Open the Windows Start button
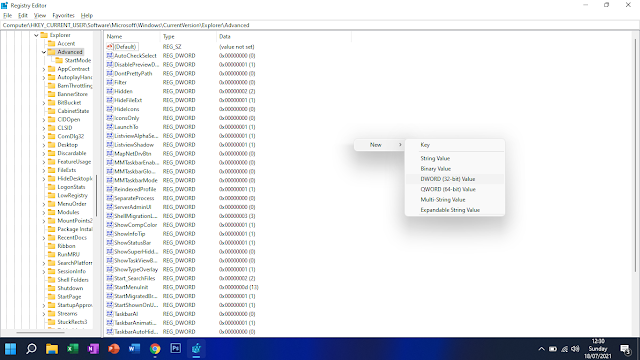The width and height of the screenshot is (640, 360). 11,349
